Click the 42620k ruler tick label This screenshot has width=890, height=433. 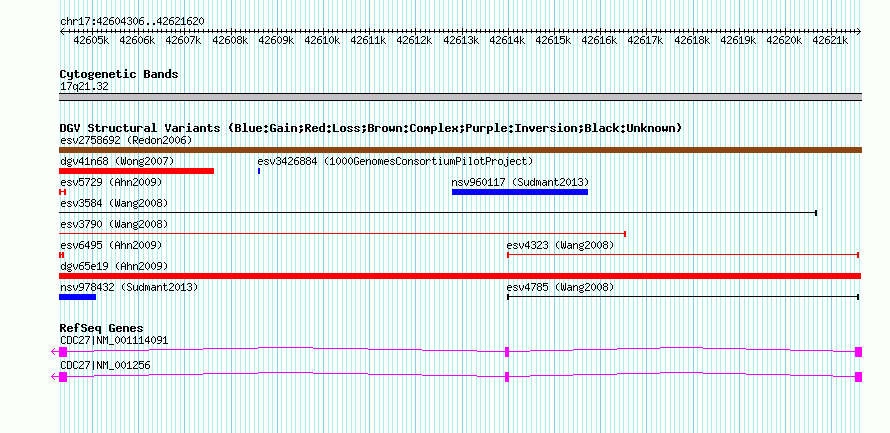(x=785, y=40)
